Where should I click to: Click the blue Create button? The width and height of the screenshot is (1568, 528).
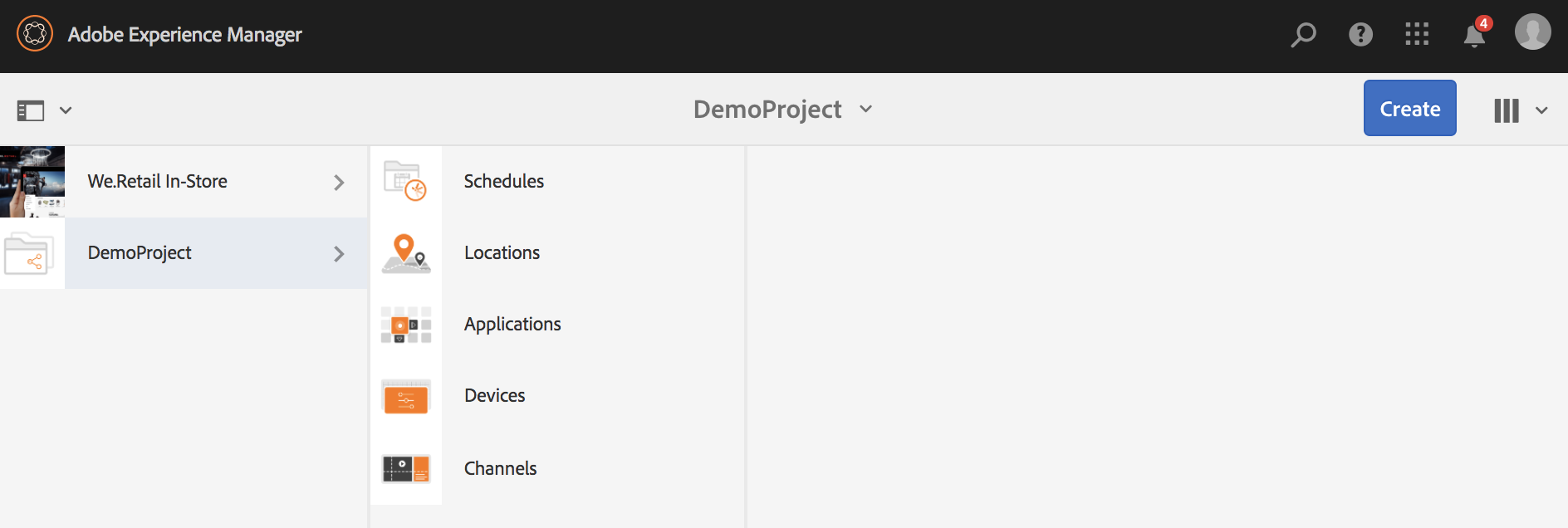pos(1410,108)
